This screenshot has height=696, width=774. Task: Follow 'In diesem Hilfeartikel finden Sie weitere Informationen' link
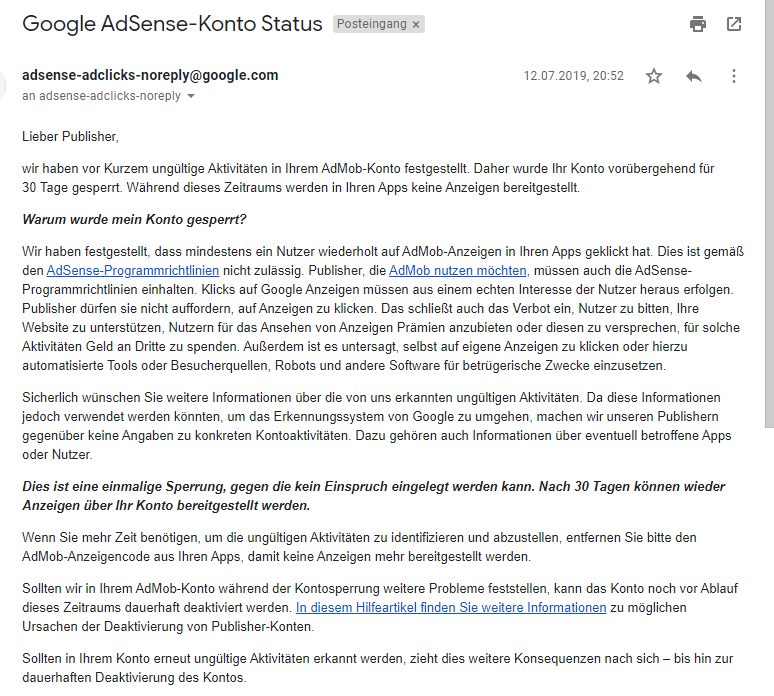coord(451,607)
